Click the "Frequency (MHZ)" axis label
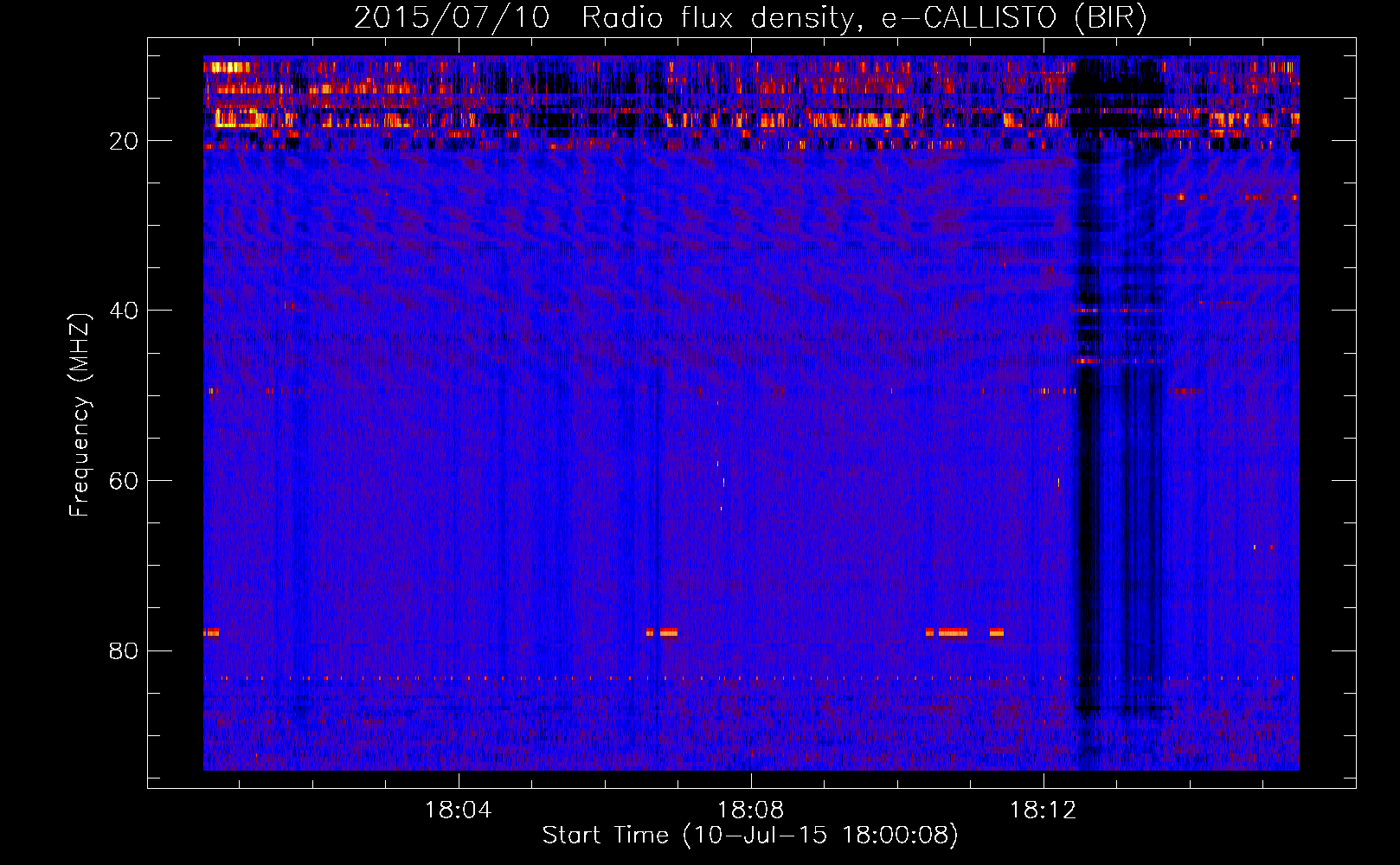 (x=79, y=414)
